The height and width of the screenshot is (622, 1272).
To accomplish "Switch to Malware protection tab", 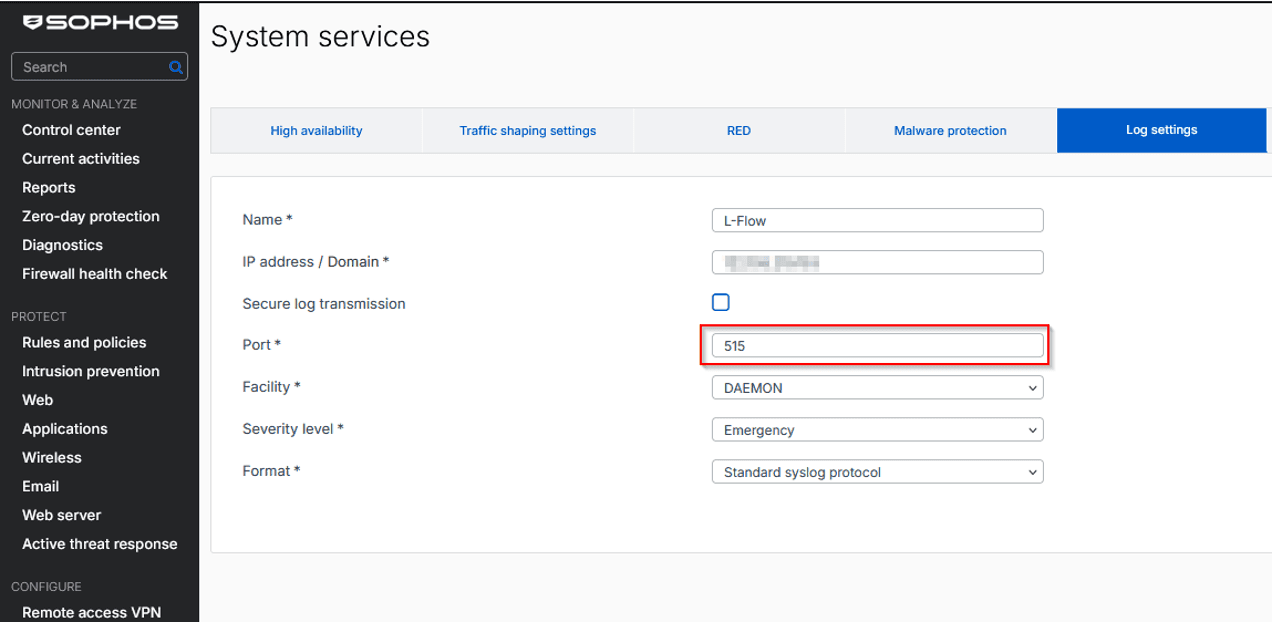I will (x=950, y=131).
